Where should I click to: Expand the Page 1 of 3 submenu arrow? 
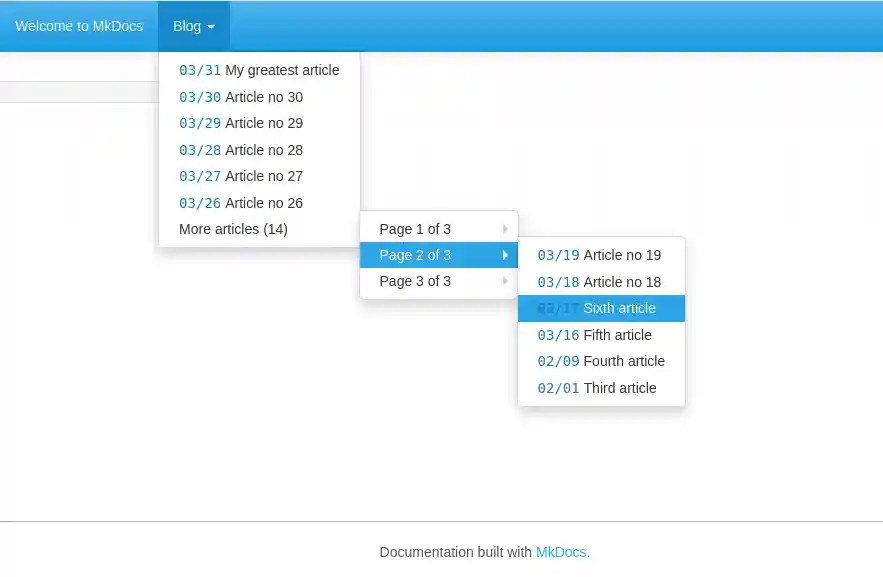click(507, 228)
